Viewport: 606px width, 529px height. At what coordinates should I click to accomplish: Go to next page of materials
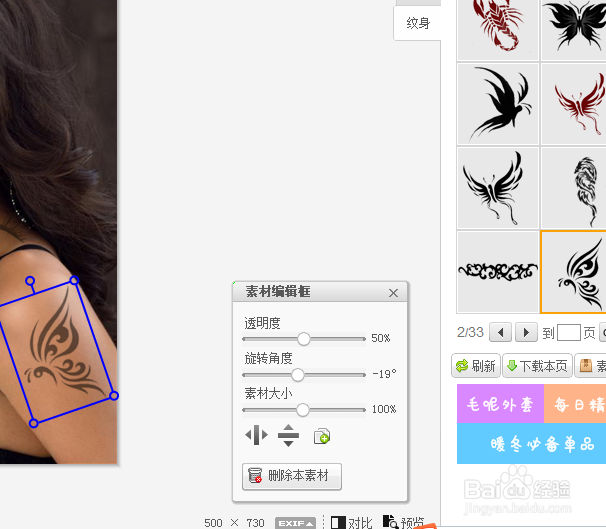coord(526,332)
